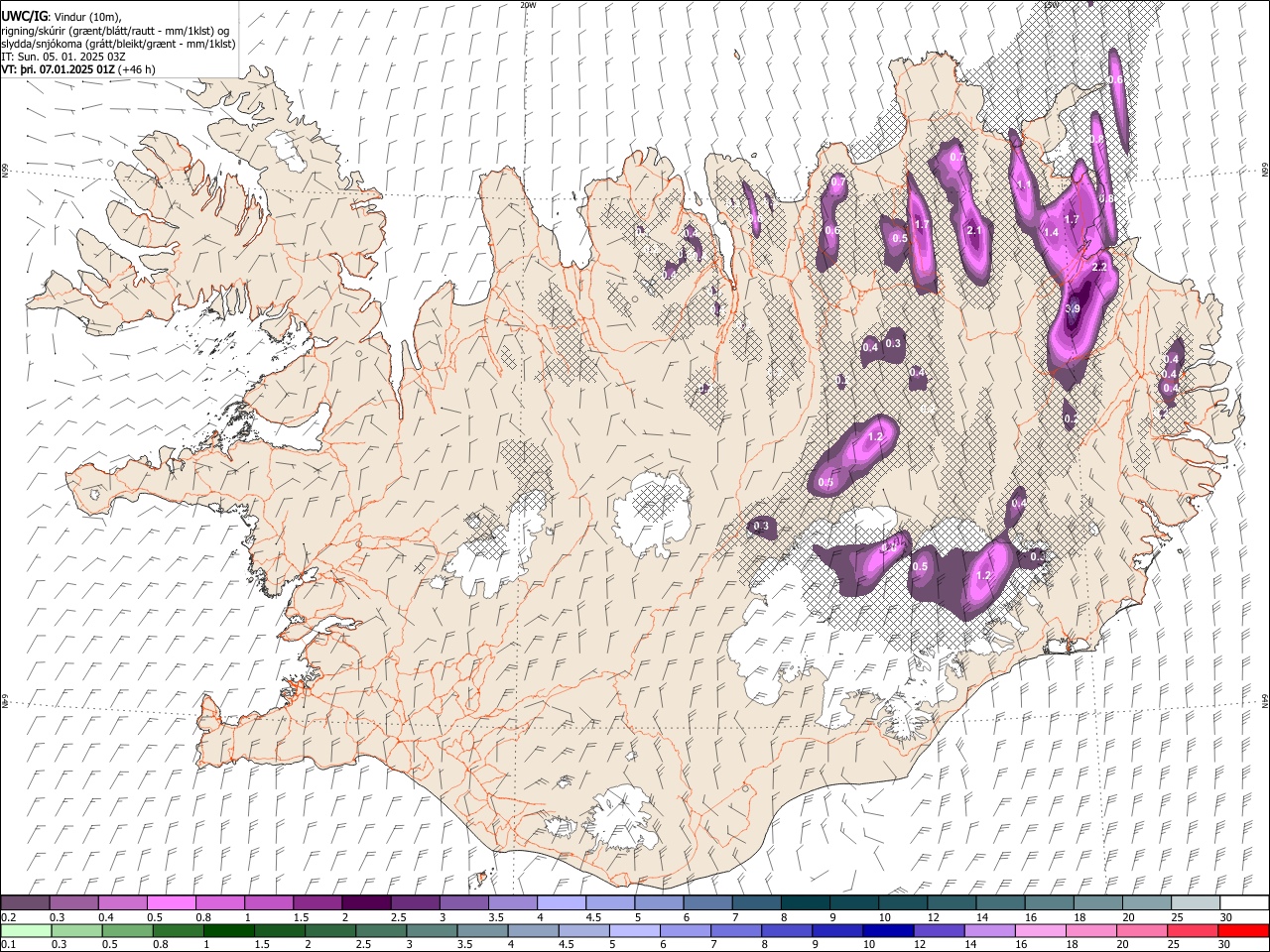Screen dimensions: 1270x952
Task: Pick the 0.8 green swatch, bottom scale
Action: 179,930
